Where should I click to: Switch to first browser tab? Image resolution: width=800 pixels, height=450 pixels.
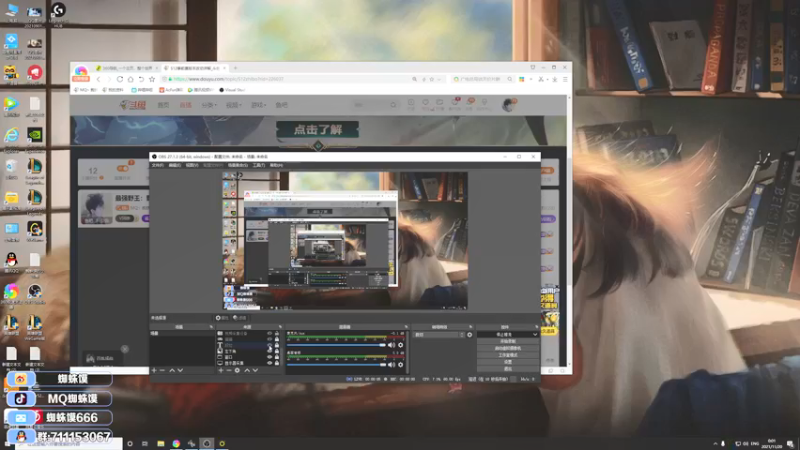125,68
